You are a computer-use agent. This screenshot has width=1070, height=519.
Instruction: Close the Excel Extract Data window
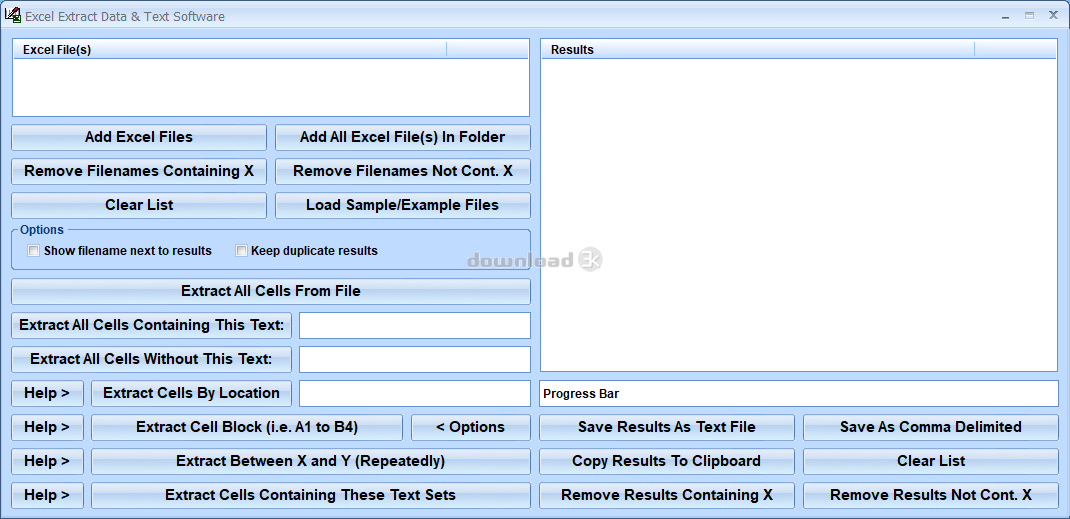pyautogui.click(x=1053, y=15)
